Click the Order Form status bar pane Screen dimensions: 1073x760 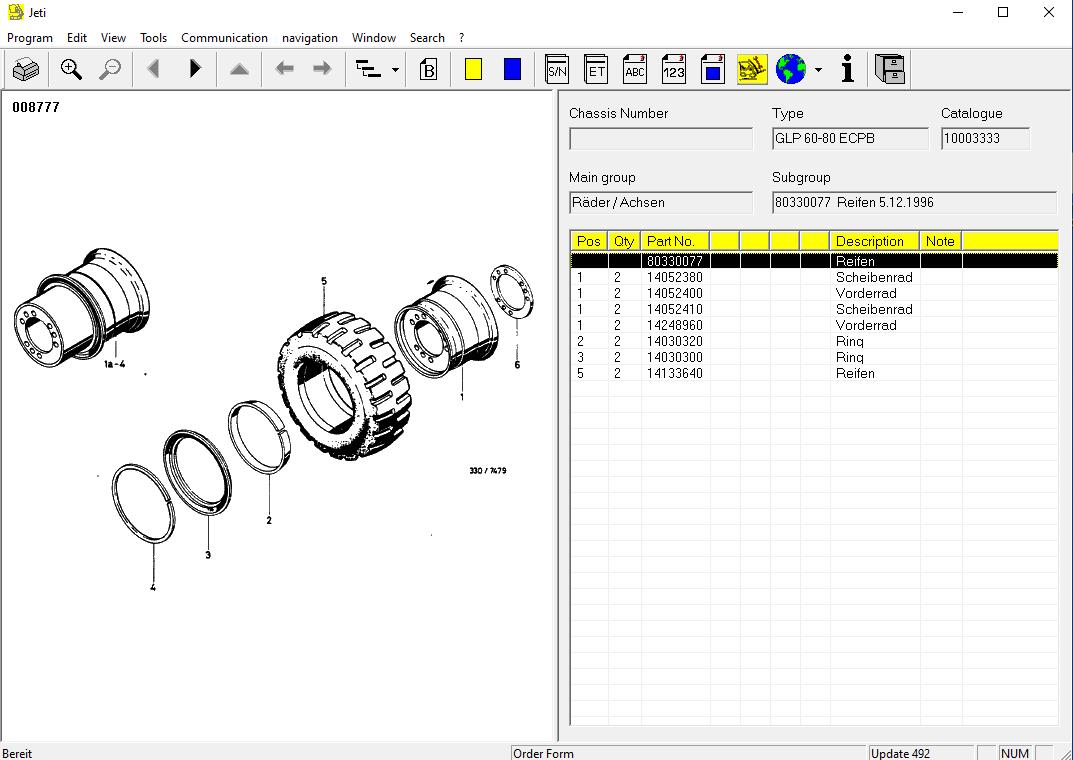(x=689, y=753)
